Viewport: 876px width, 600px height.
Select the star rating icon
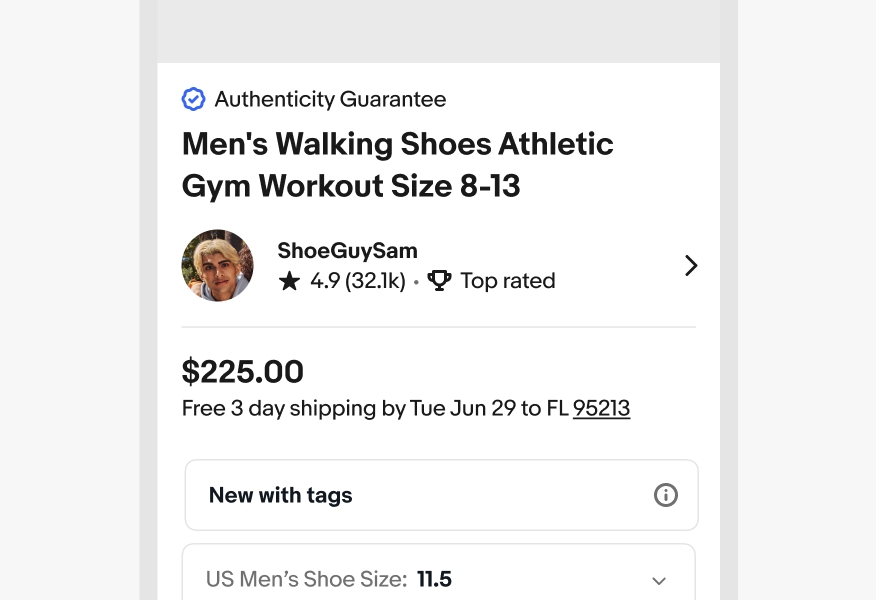point(290,281)
